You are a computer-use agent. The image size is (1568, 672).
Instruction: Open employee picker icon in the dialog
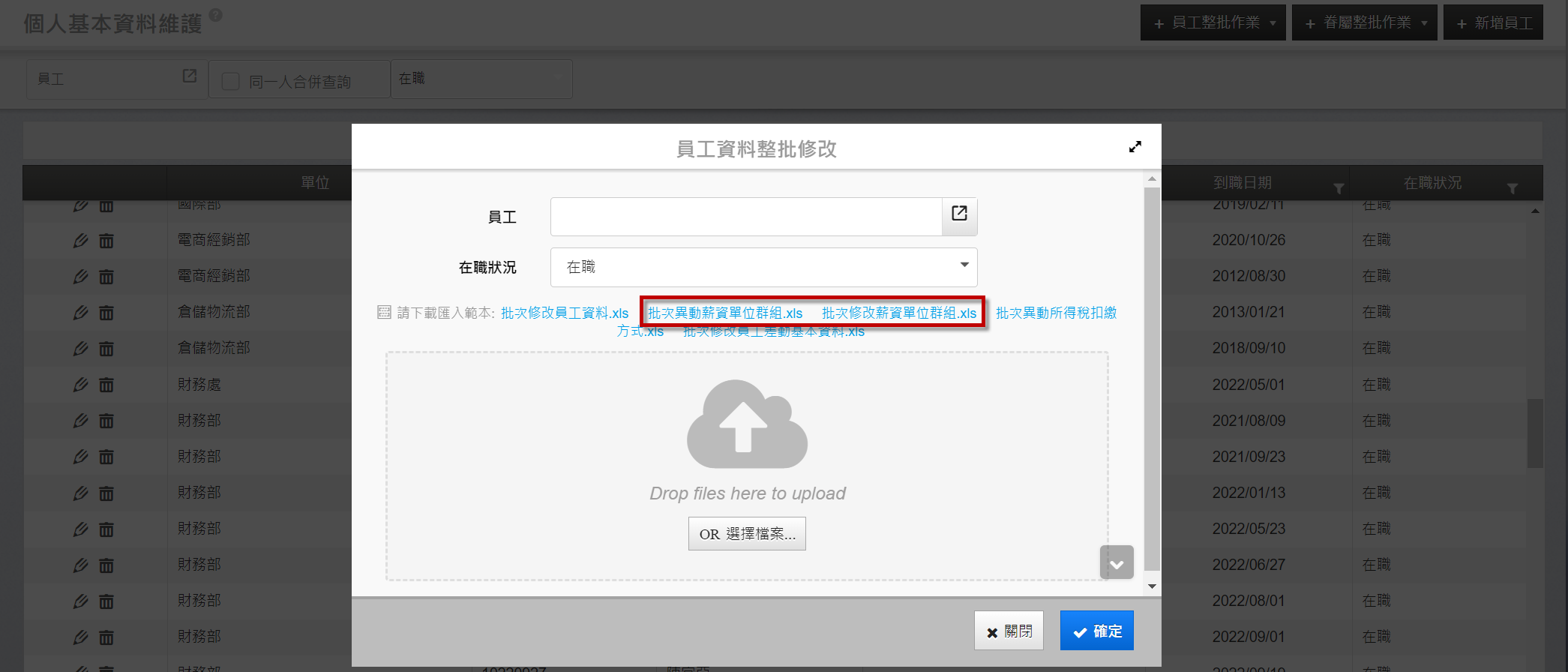(x=959, y=214)
